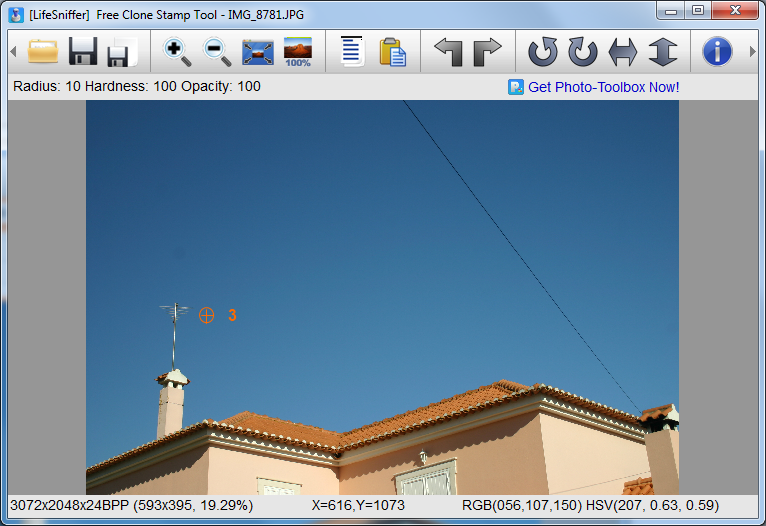
Task: Click the Photo-Toolbox icon beside the link
Action: 515,87
